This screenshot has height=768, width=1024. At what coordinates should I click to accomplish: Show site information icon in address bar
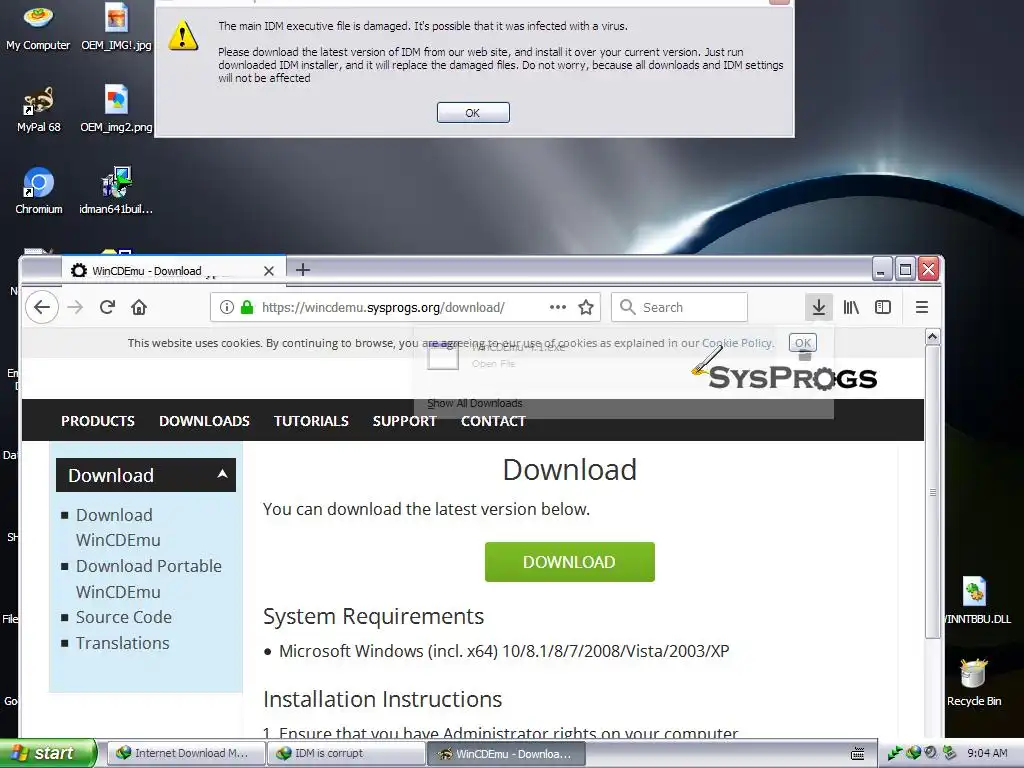(227, 307)
